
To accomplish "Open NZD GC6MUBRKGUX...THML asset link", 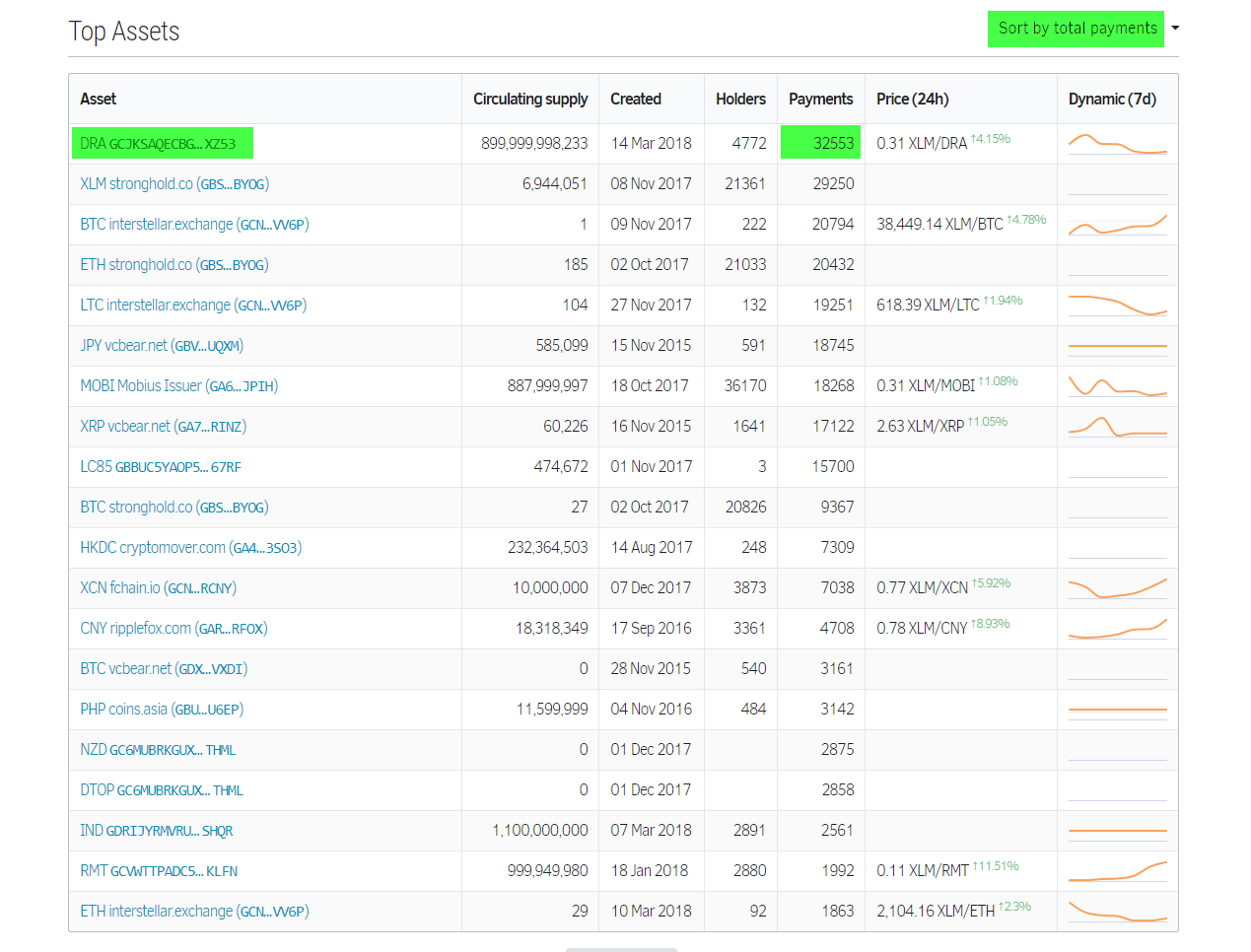I will tap(158, 750).
